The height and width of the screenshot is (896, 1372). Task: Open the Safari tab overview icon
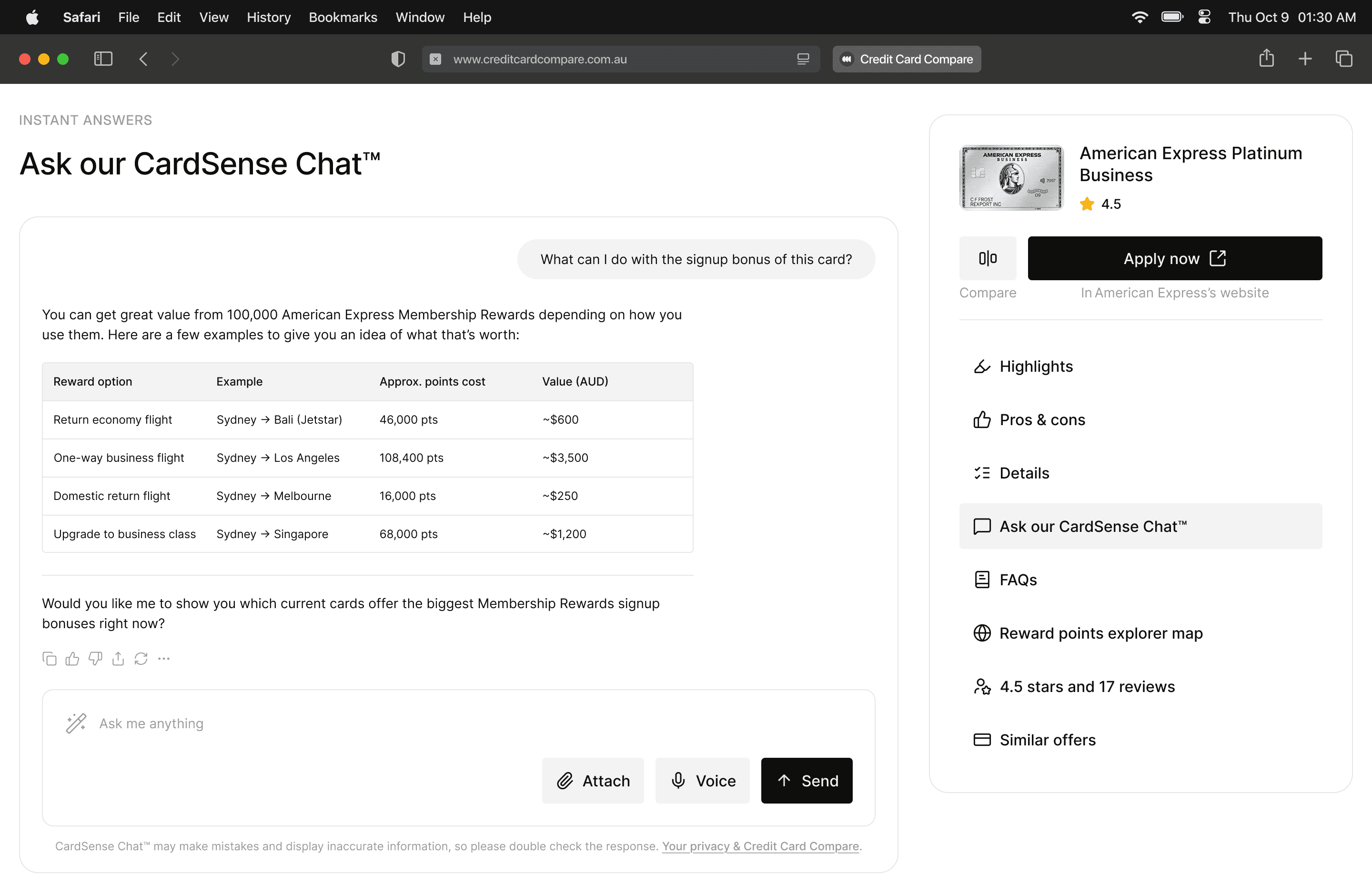coord(1344,59)
